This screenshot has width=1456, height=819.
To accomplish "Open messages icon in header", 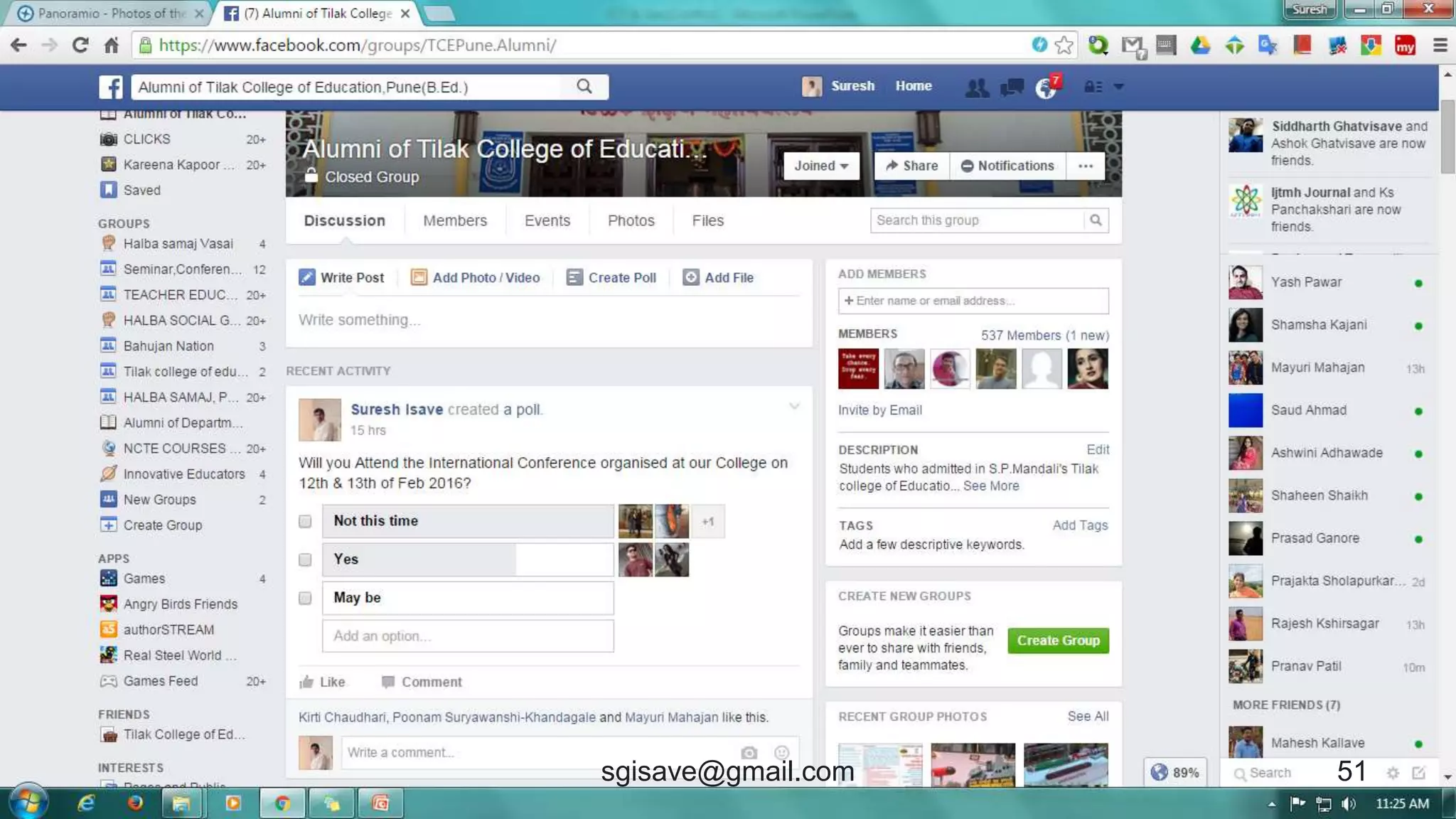I will 1012,87.
